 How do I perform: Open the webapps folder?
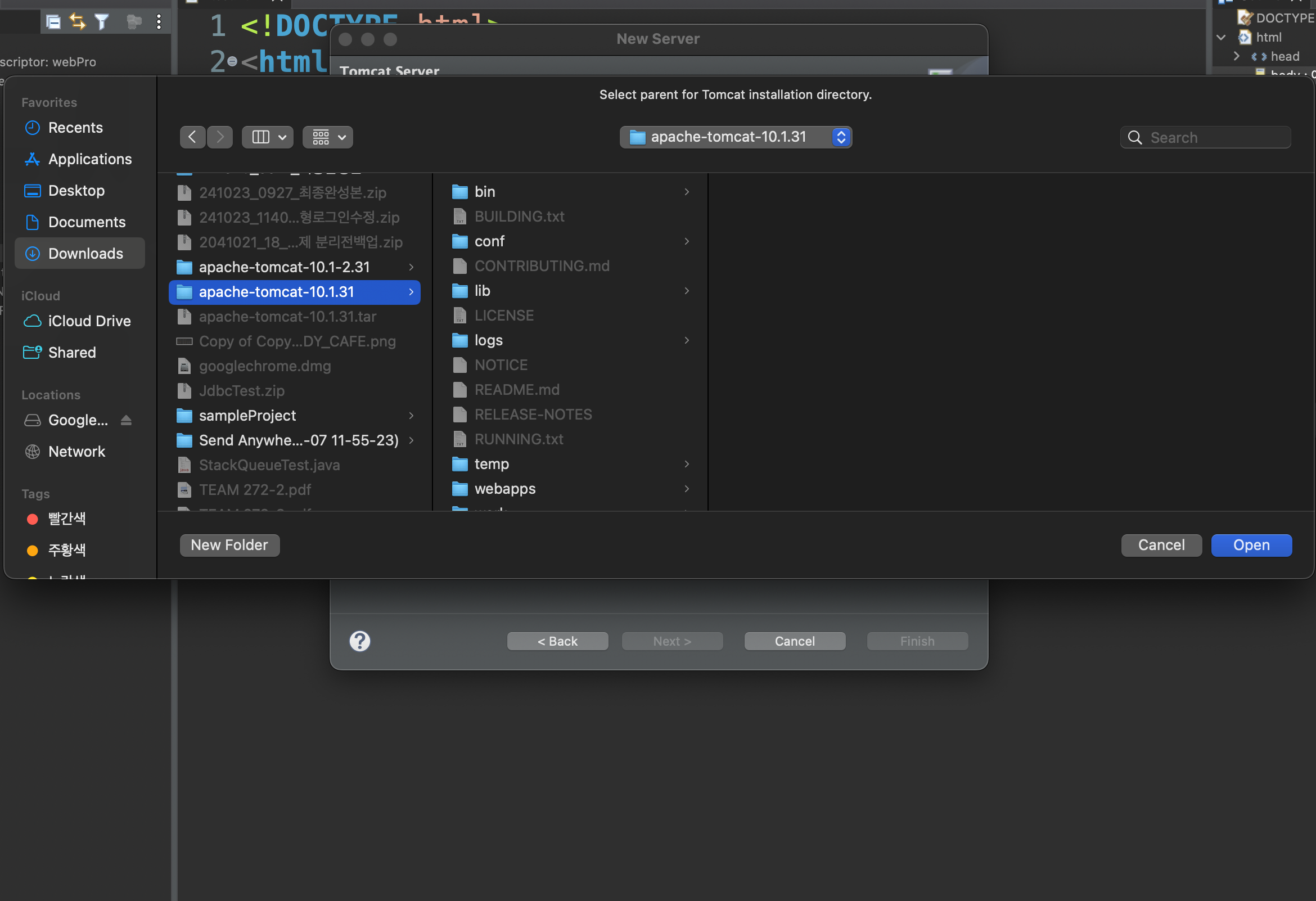pos(571,489)
